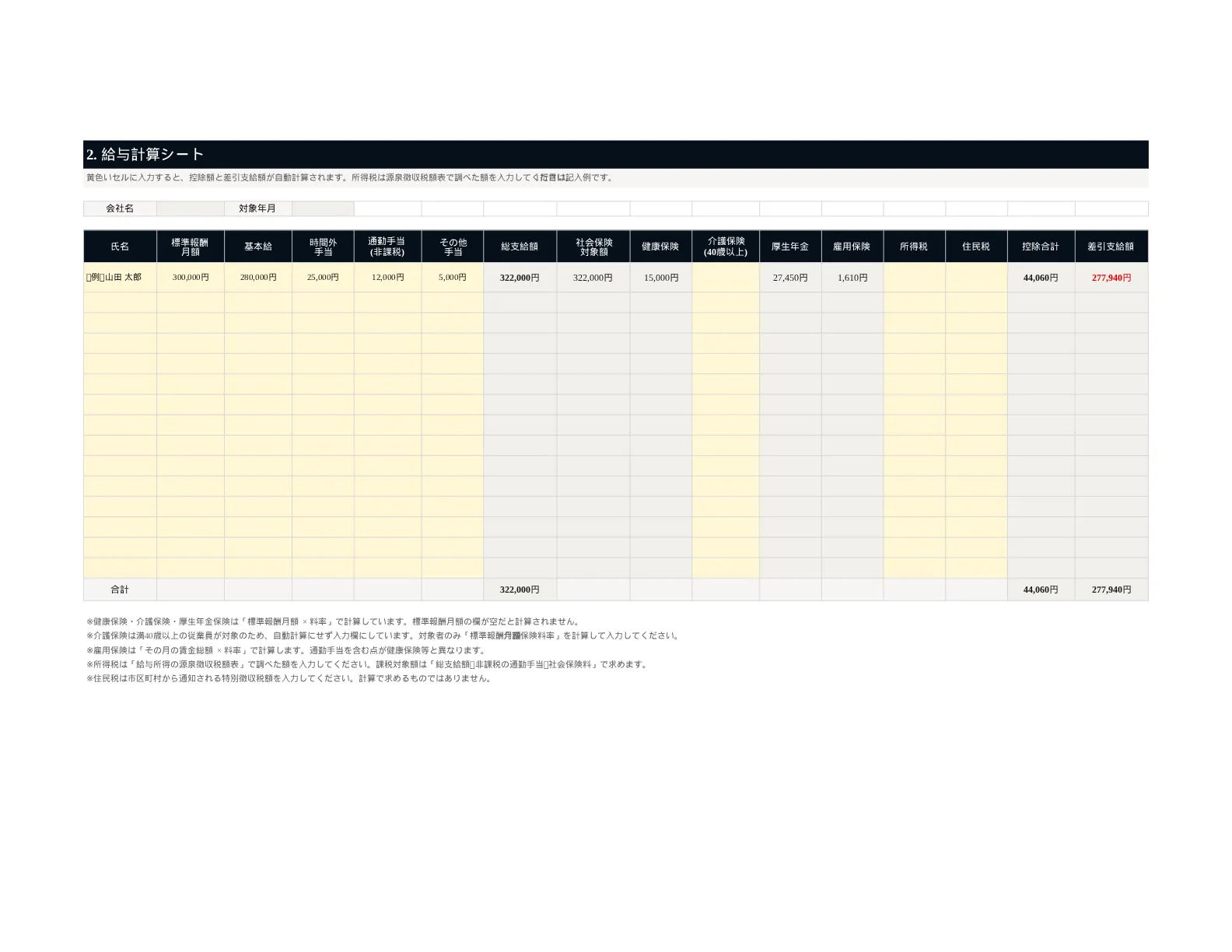Viewport: 1232px width, 952px height.
Task: Click 山田 太郎's empty 介護保険 input cell
Action: [726, 278]
